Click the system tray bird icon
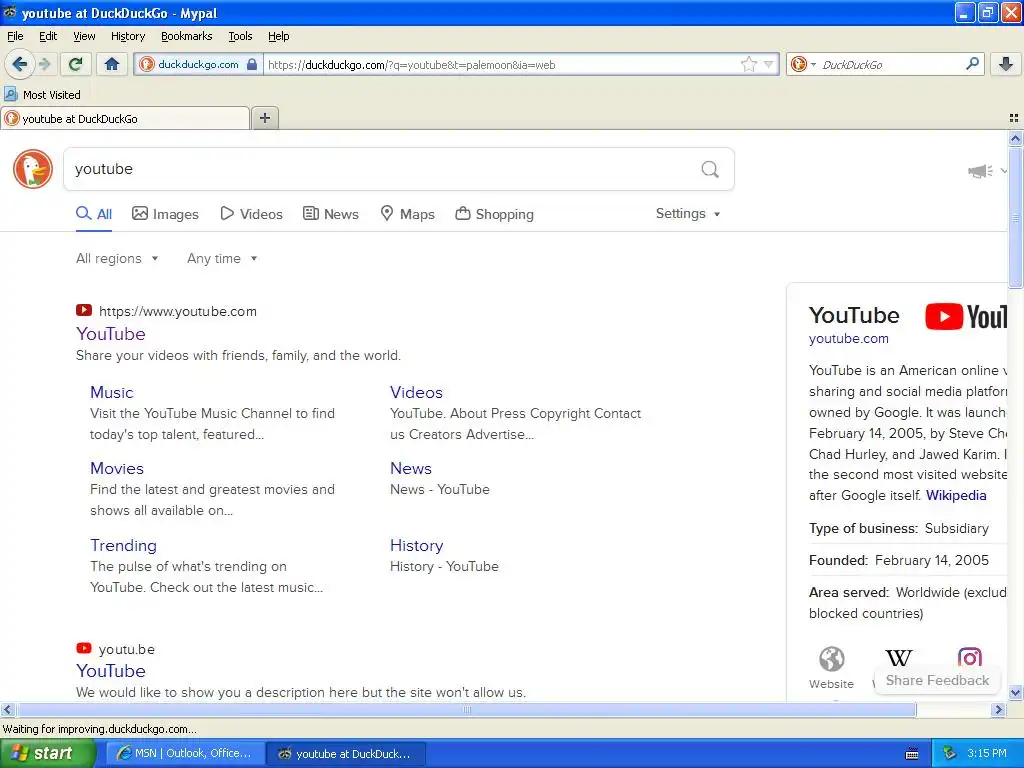 coord(950,753)
